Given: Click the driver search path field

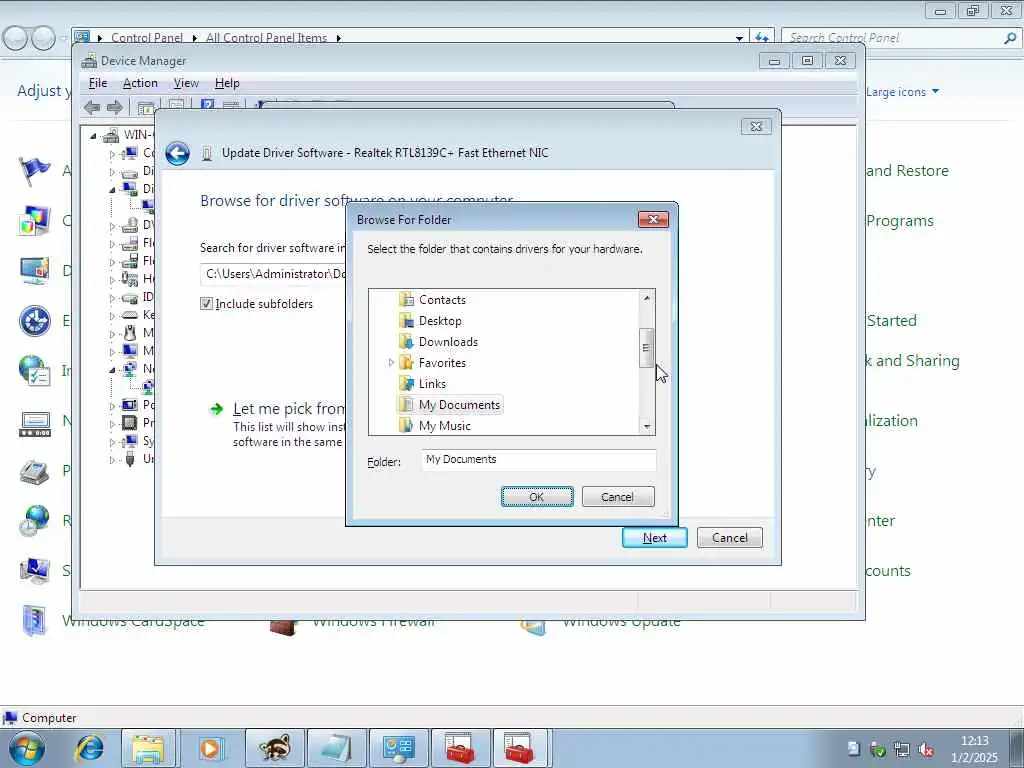Looking at the screenshot, I should [x=273, y=274].
